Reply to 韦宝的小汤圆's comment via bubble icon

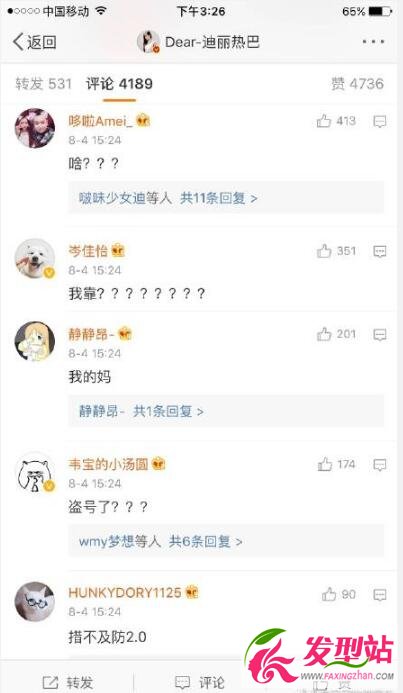pos(380,465)
